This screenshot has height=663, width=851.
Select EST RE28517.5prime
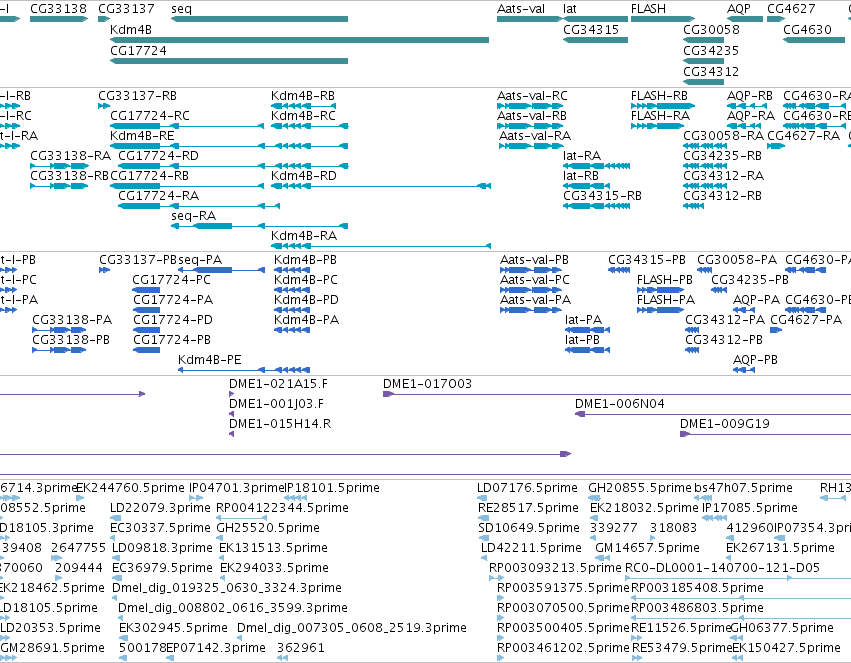pos(528,508)
